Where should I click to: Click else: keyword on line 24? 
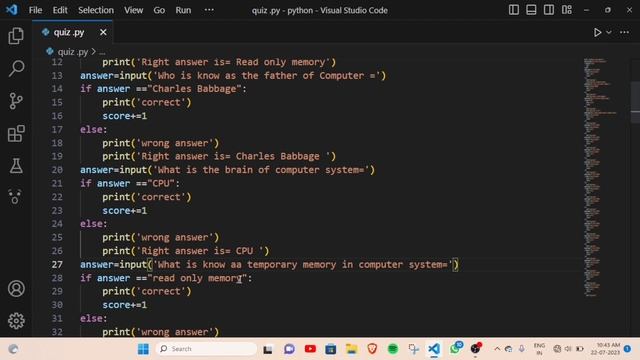(93, 224)
